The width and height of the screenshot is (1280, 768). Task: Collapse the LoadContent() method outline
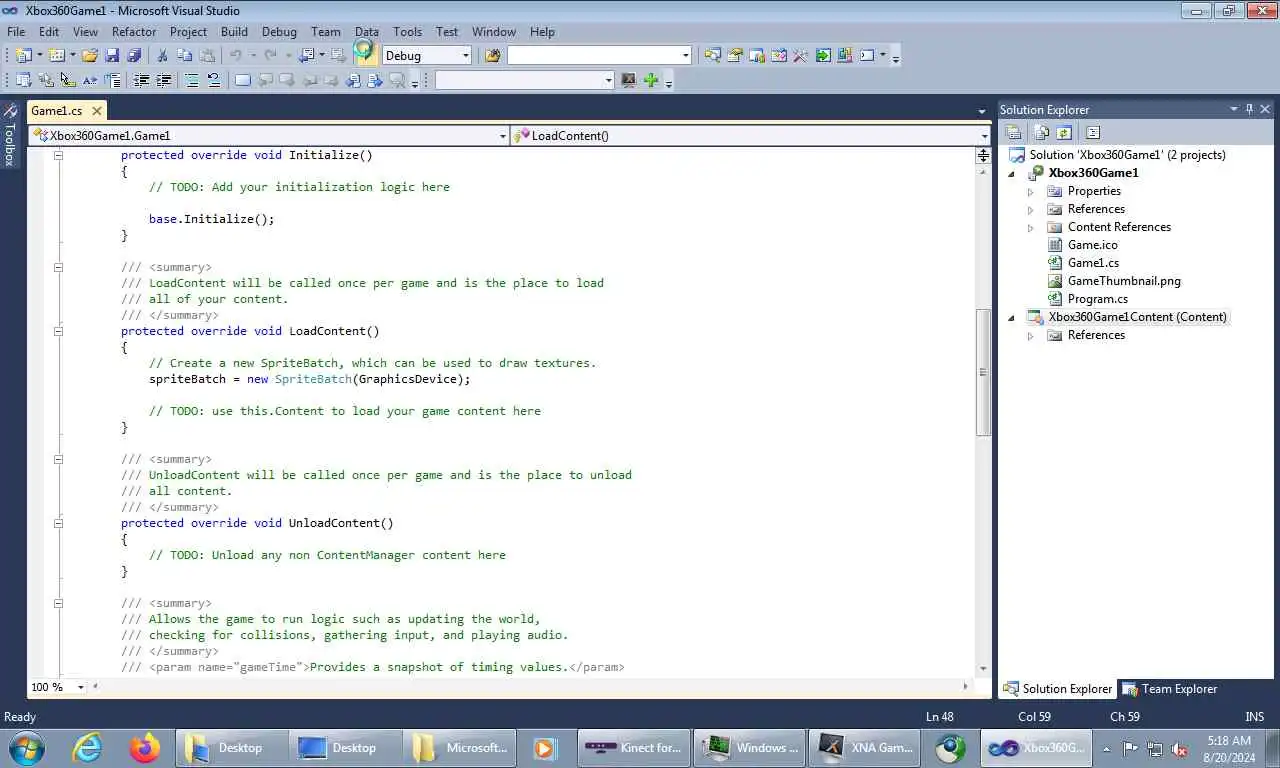(58, 331)
